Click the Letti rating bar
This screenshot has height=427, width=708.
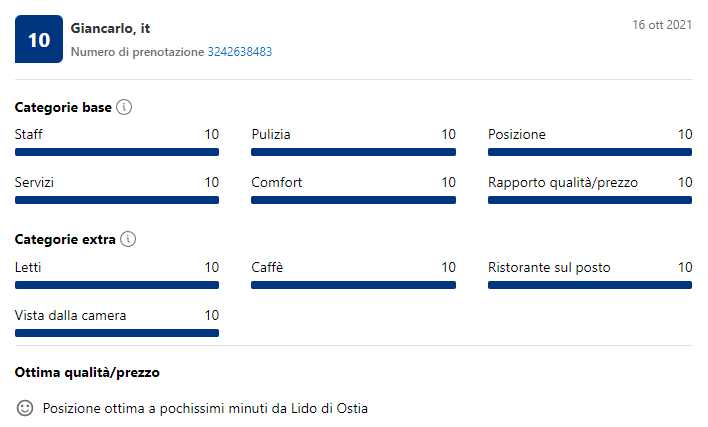point(117,285)
